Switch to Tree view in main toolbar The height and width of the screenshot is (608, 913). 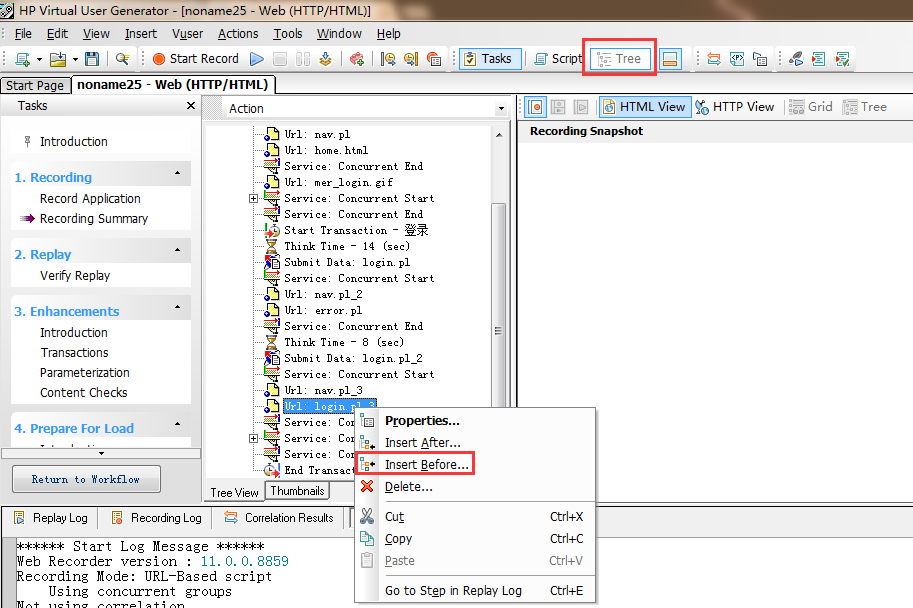[x=620, y=59]
